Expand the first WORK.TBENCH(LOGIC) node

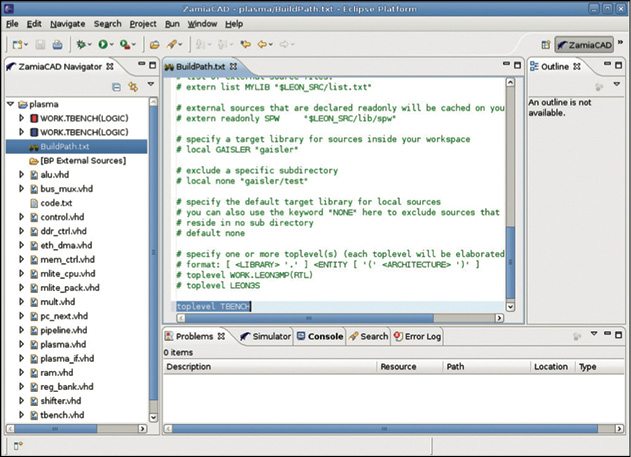click(21, 118)
